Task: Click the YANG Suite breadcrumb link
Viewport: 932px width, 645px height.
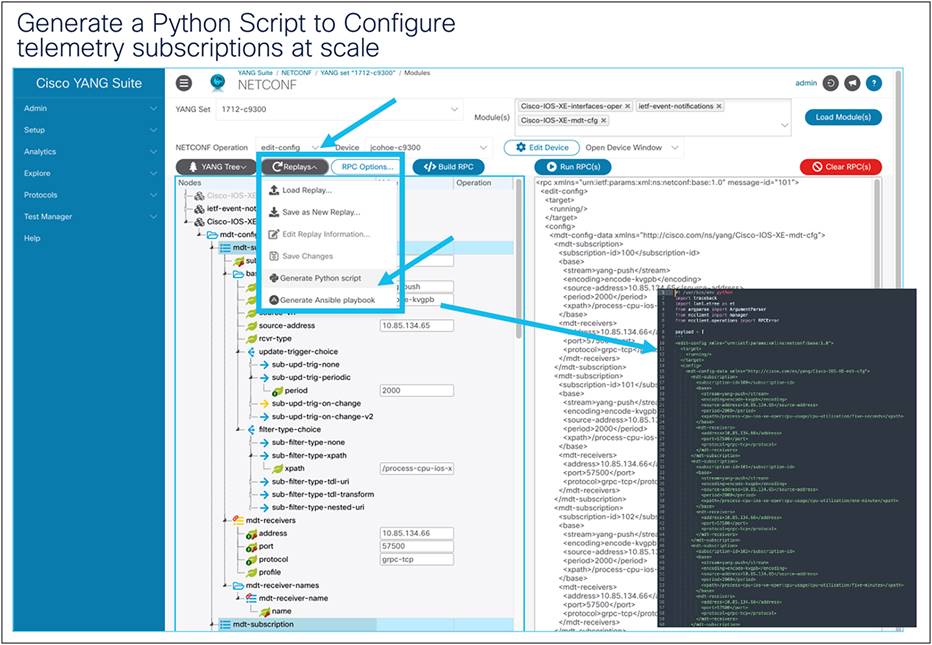Action: click(256, 73)
